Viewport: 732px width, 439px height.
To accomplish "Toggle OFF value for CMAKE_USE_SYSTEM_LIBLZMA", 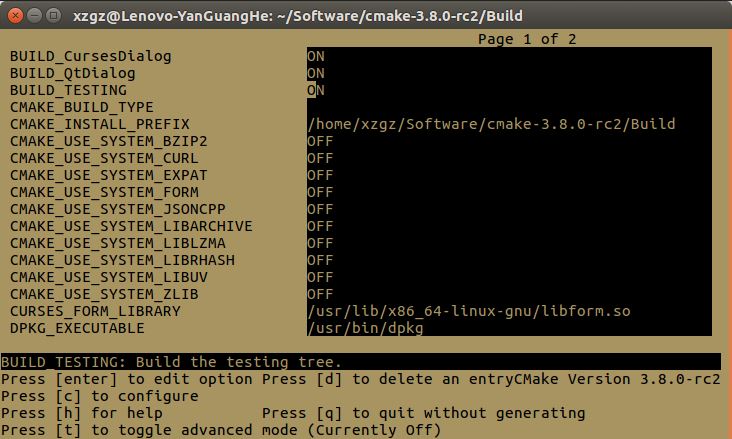I will pyautogui.click(x=320, y=243).
